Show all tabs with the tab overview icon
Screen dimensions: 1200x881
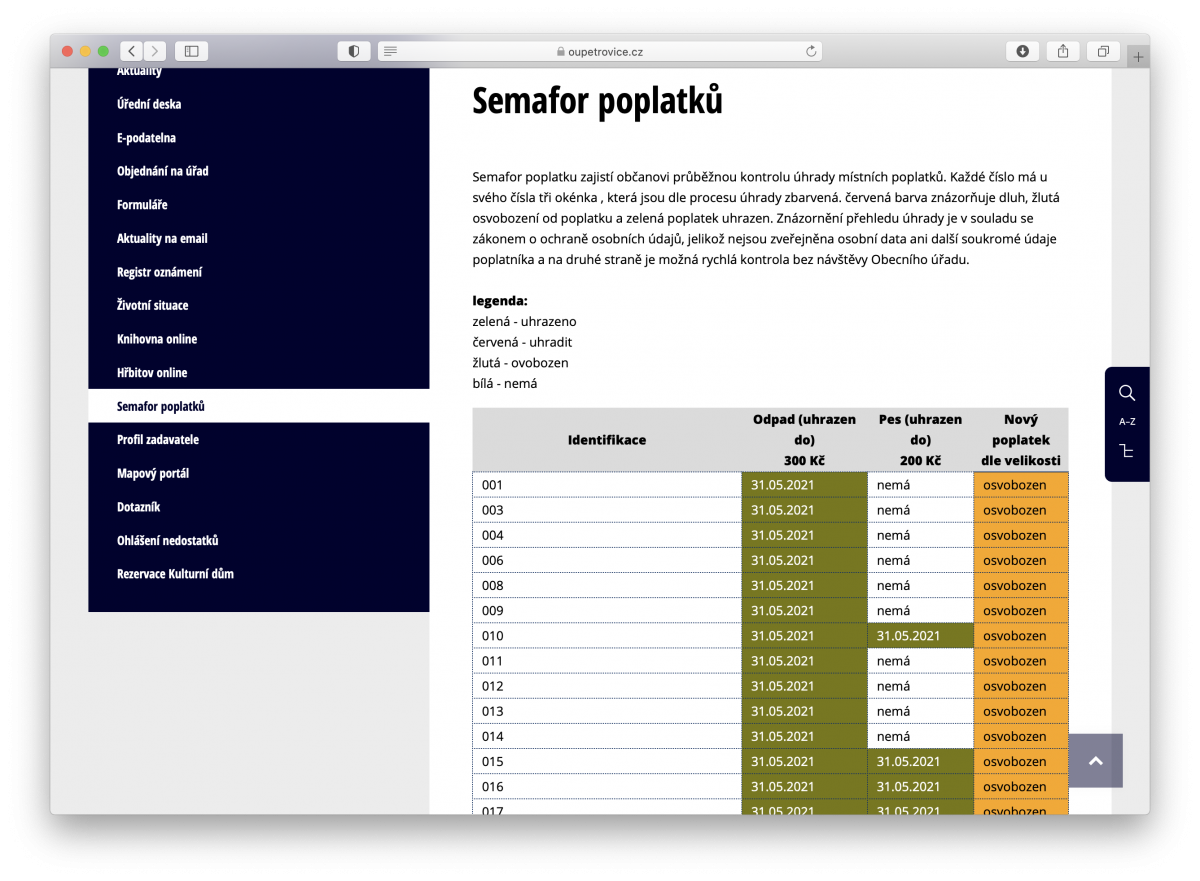point(1103,51)
